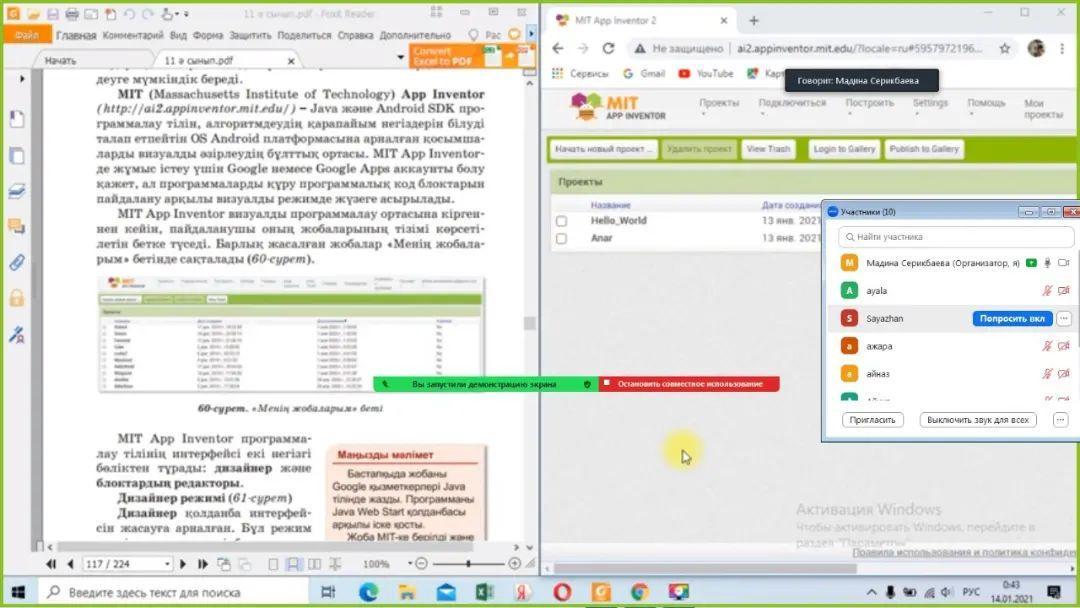Click the 'Начать новый проект' button
1080x608 pixels.
[x=604, y=149]
